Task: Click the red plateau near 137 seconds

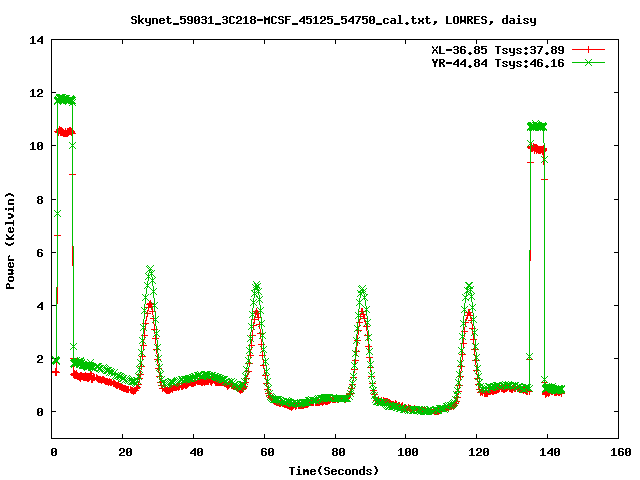Action: click(x=538, y=149)
